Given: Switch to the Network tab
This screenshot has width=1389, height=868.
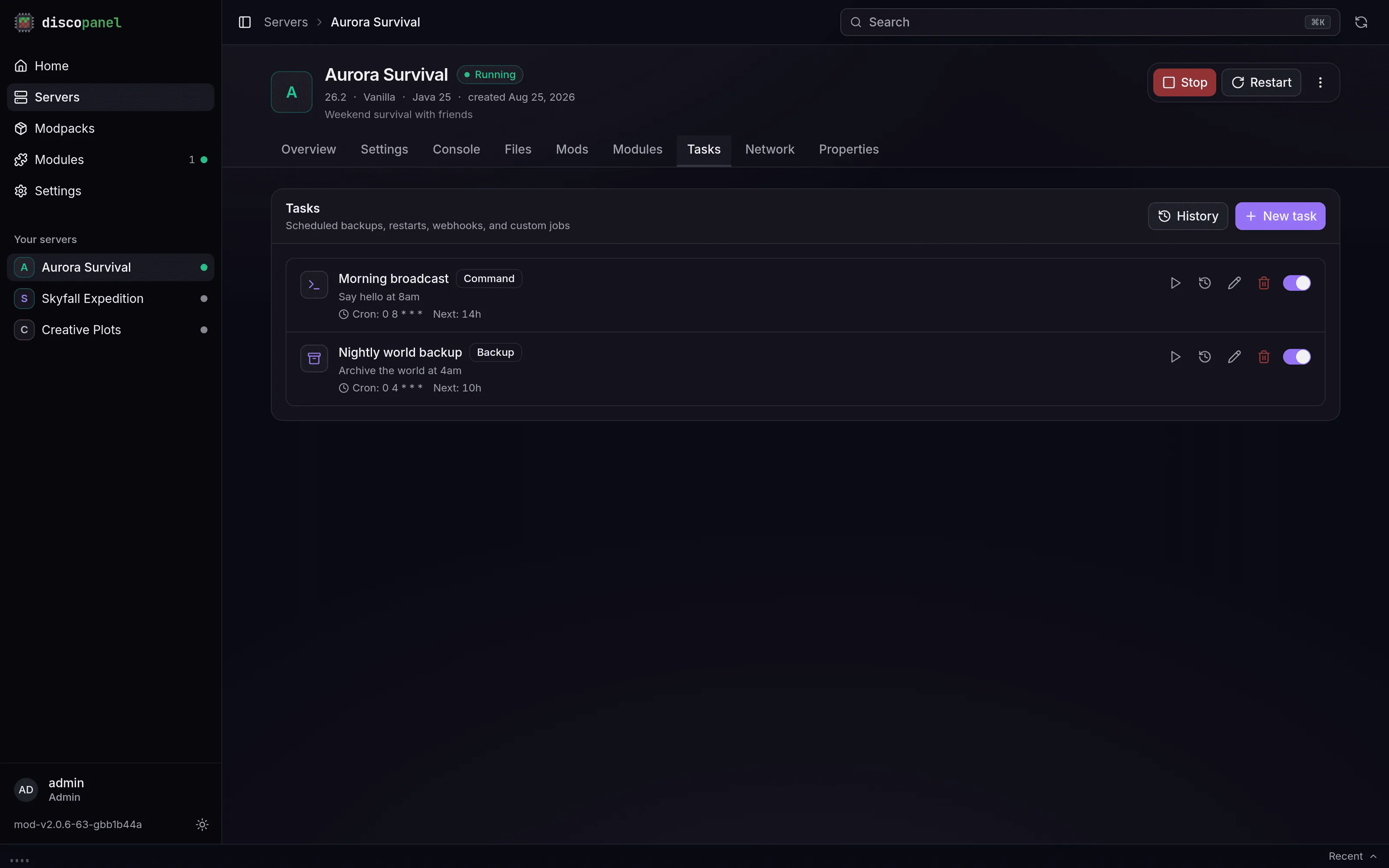Looking at the screenshot, I should 770,149.
